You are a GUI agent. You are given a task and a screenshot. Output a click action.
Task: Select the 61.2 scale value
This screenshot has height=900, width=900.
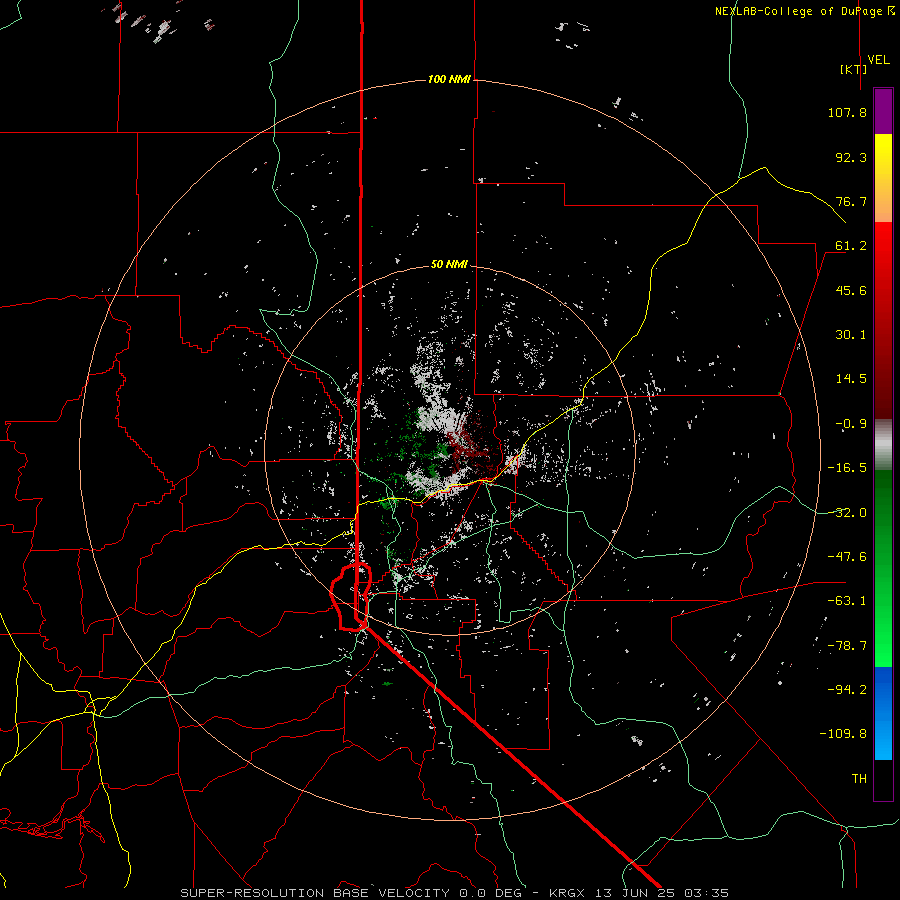click(x=851, y=246)
